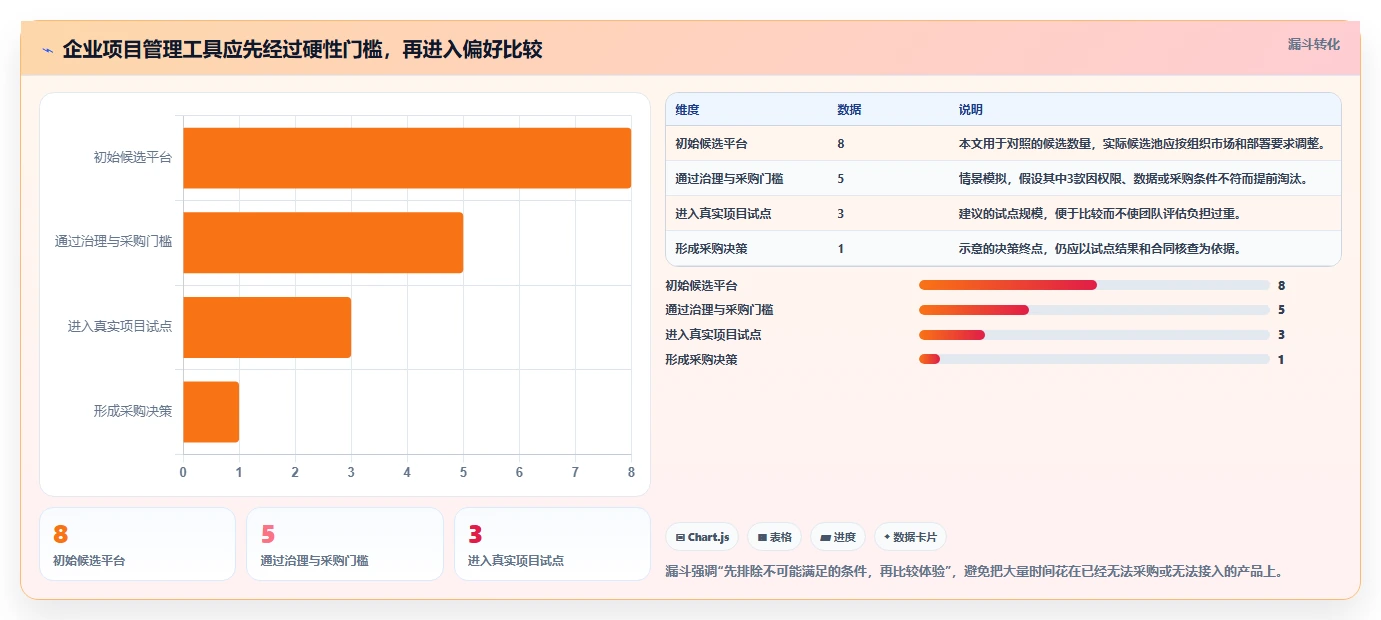This screenshot has width=1381, height=620.
Task: Click the 形成采购决策 cell in the table
Action: pyautogui.click(x=747, y=248)
